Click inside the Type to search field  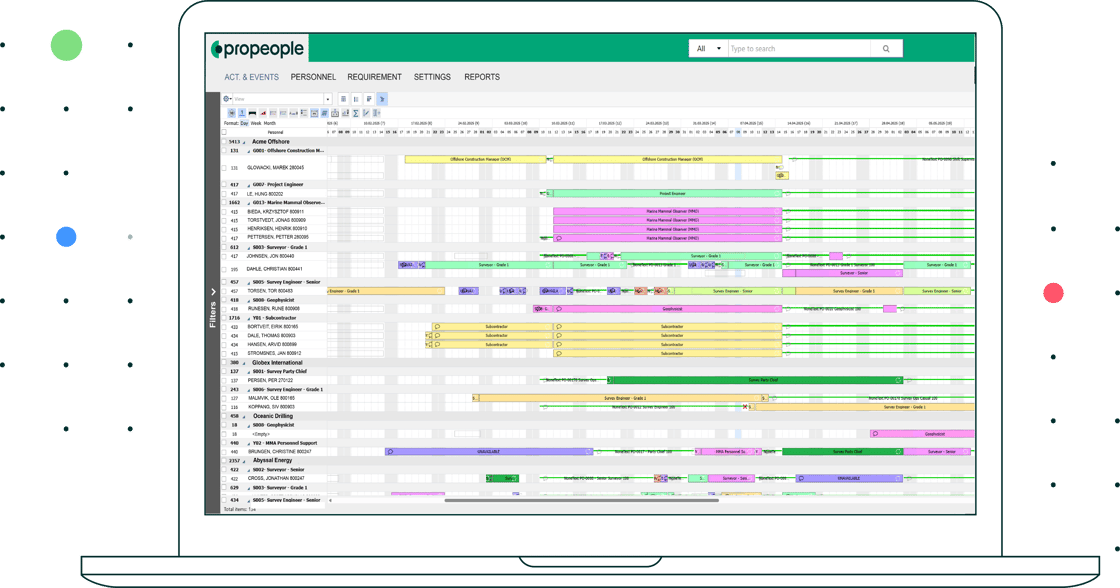click(x=795, y=48)
